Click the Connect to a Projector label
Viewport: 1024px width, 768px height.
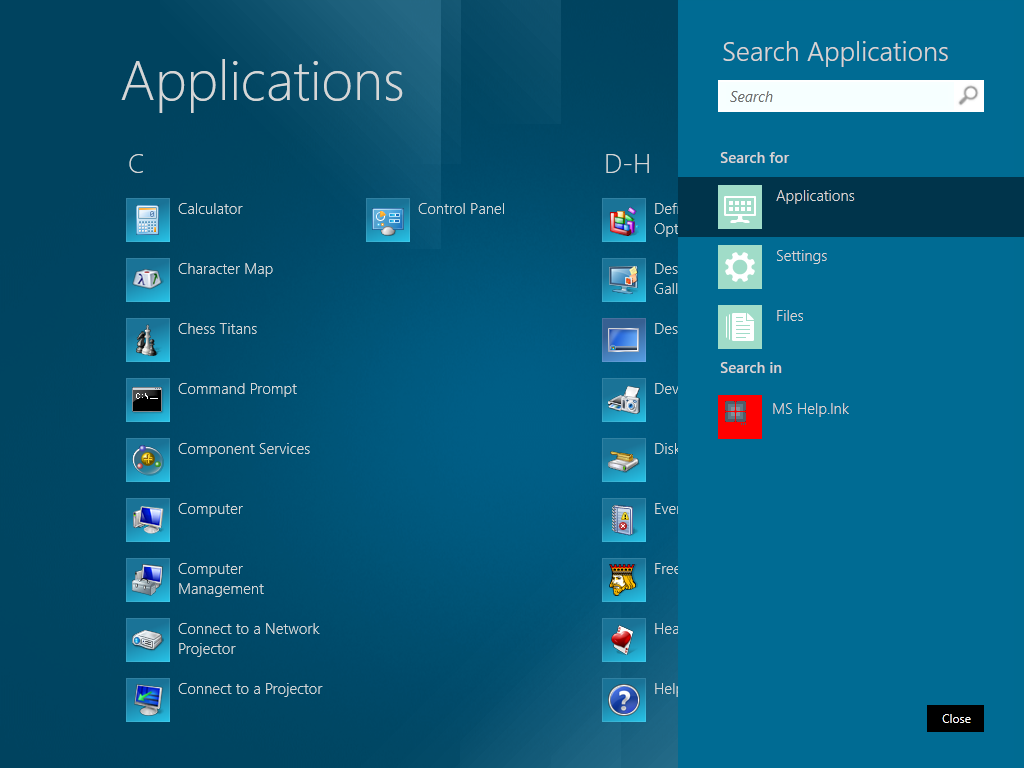point(250,689)
